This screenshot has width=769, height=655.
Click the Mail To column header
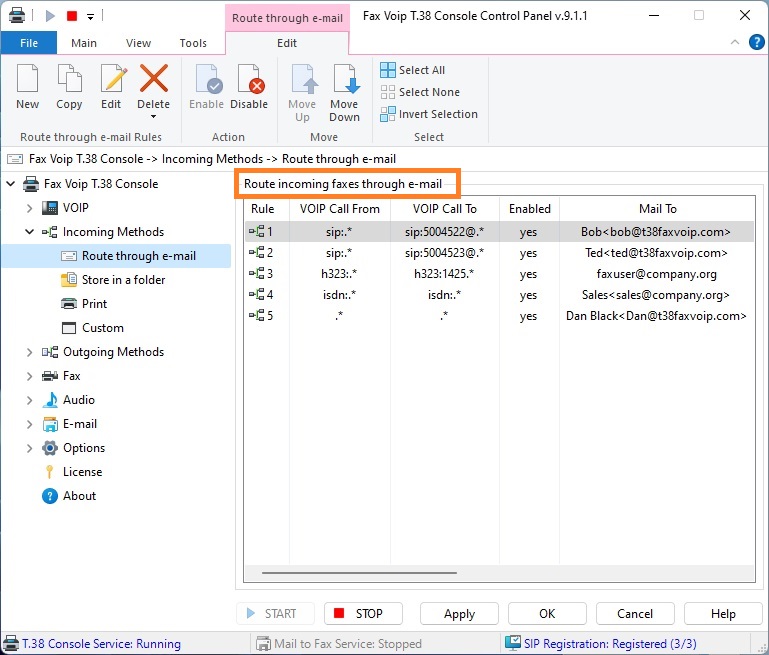657,209
